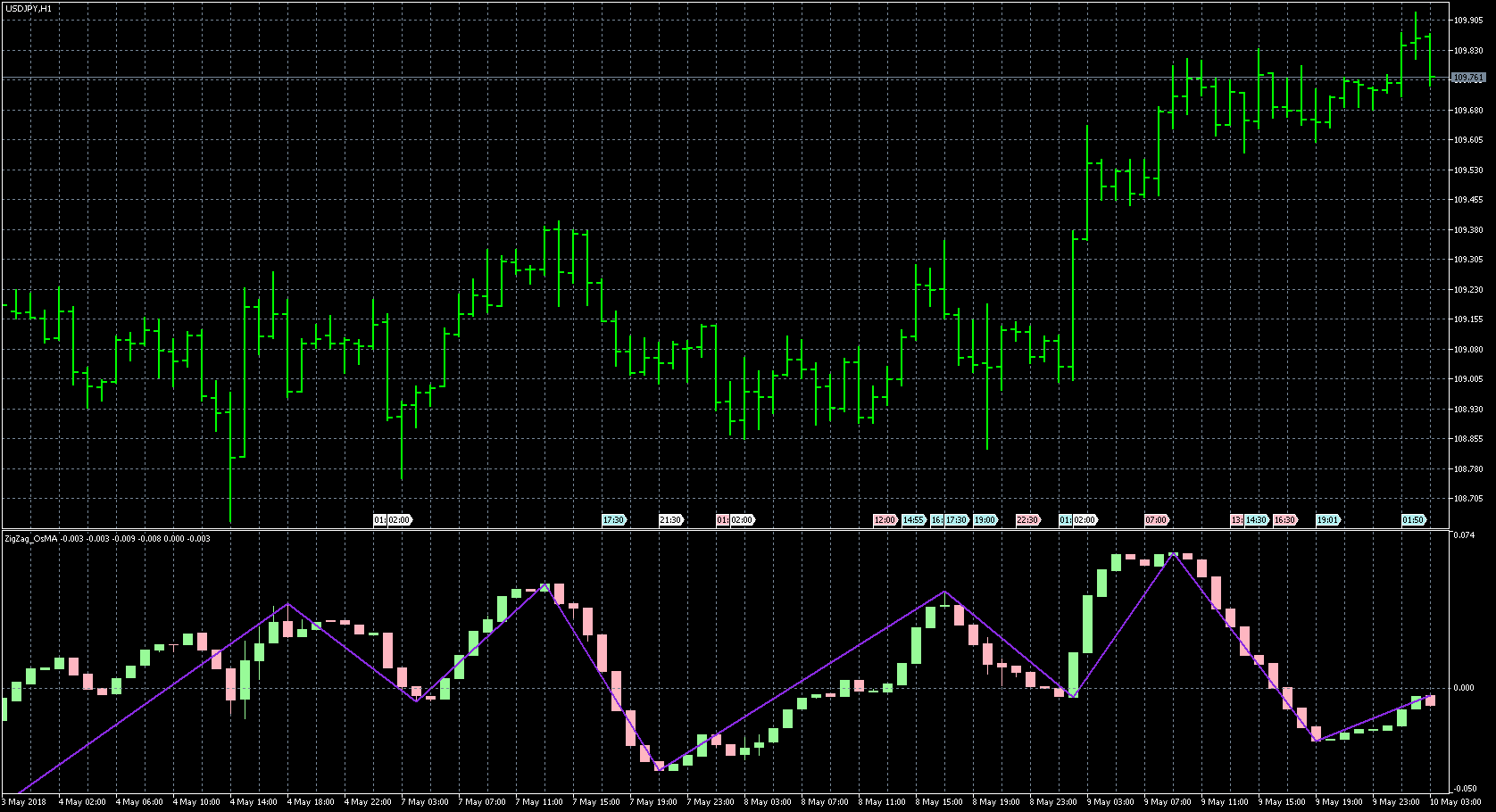The height and width of the screenshot is (812, 1496).
Task: Click the pink 22:30 event flag
Action: pos(1027,520)
